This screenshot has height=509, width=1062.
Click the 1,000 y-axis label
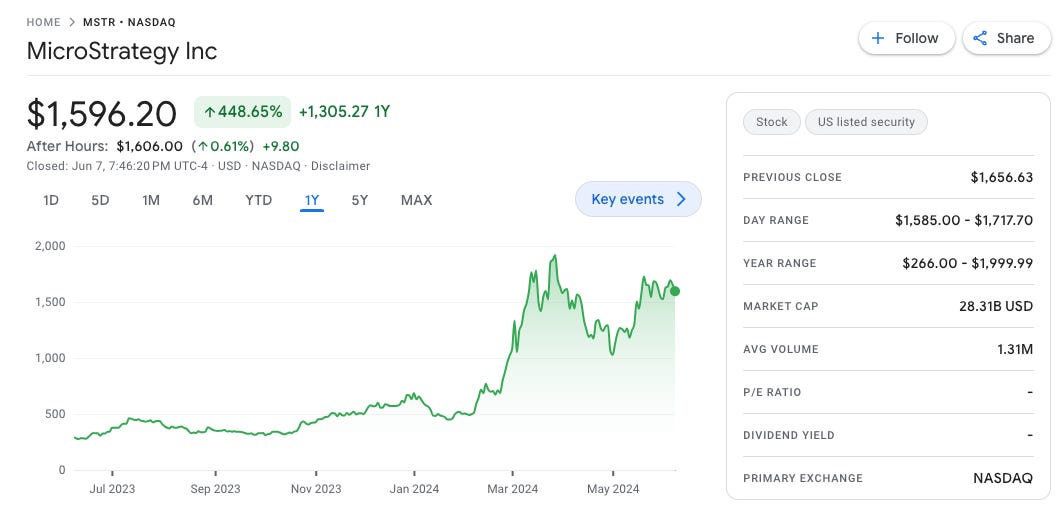click(x=50, y=359)
